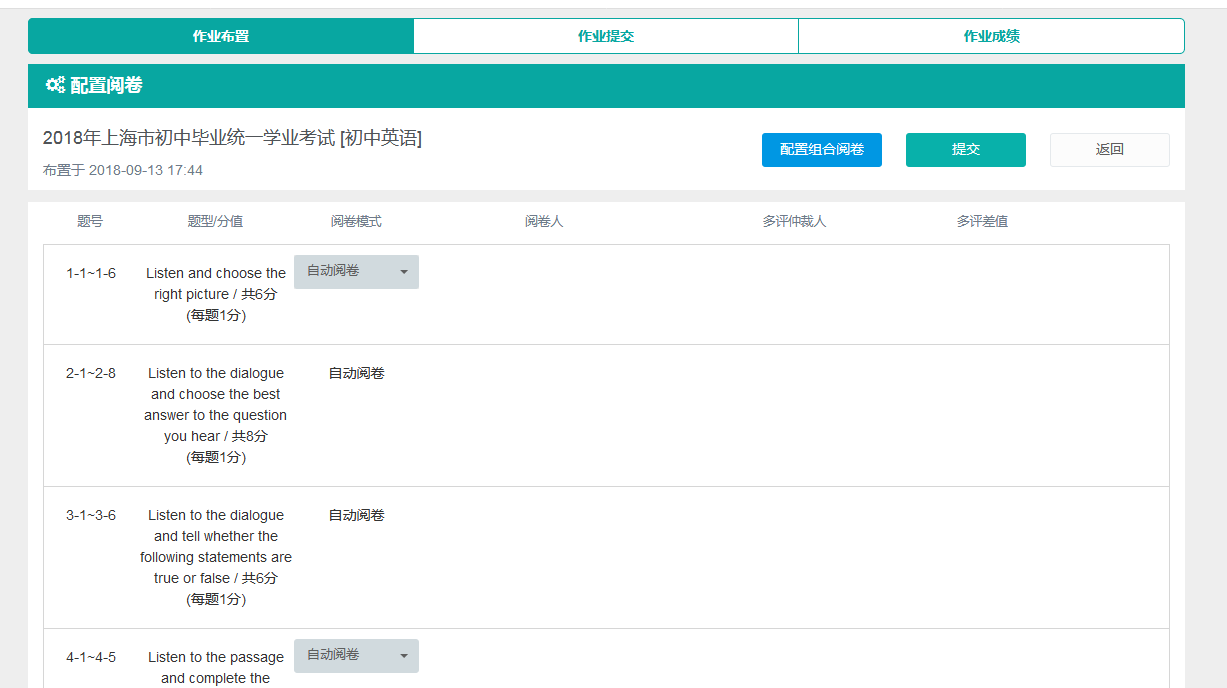Click the 配置组合阅卷 button
This screenshot has height=688, width=1227.
click(x=822, y=150)
